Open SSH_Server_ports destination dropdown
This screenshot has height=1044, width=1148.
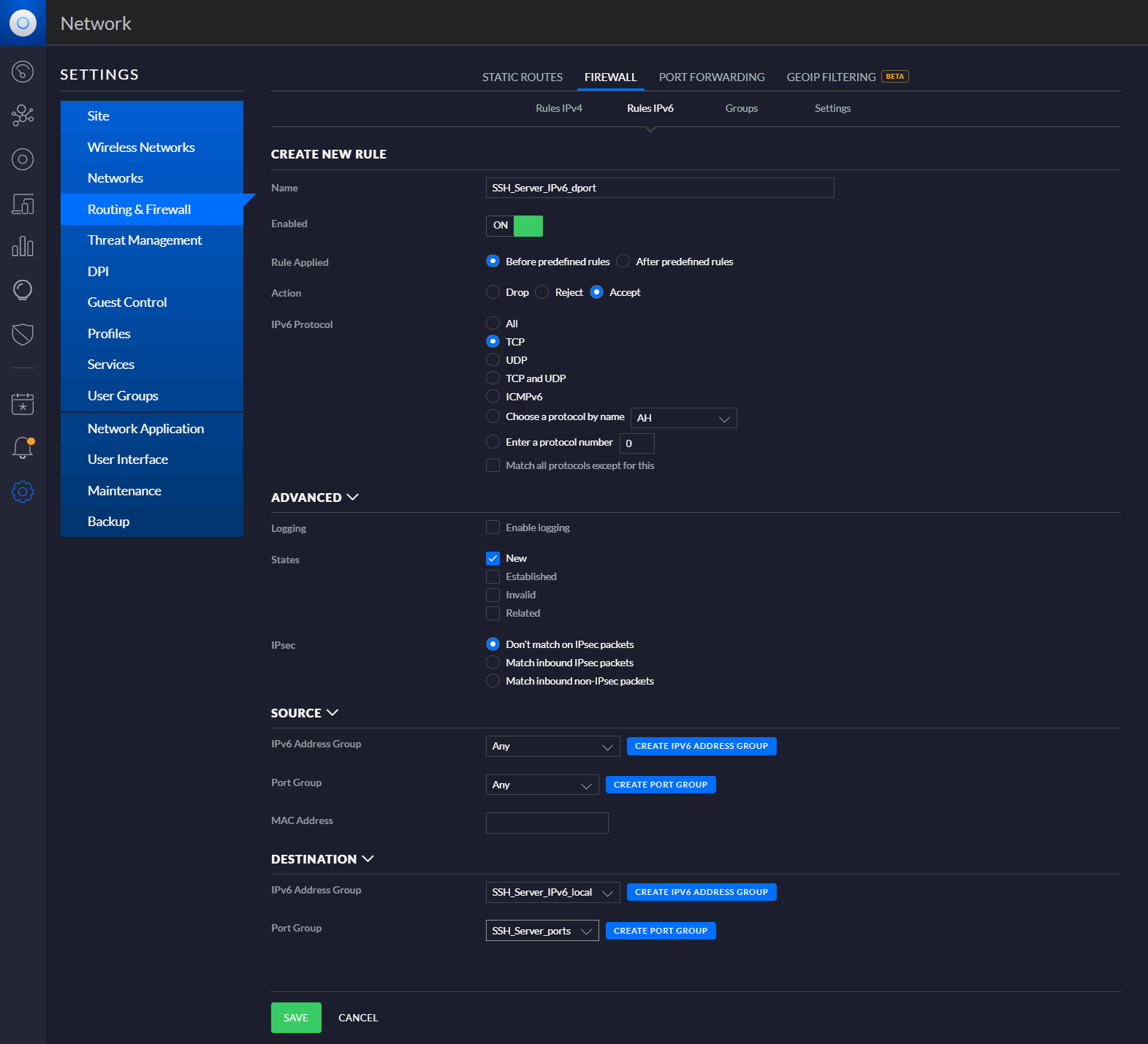click(542, 931)
